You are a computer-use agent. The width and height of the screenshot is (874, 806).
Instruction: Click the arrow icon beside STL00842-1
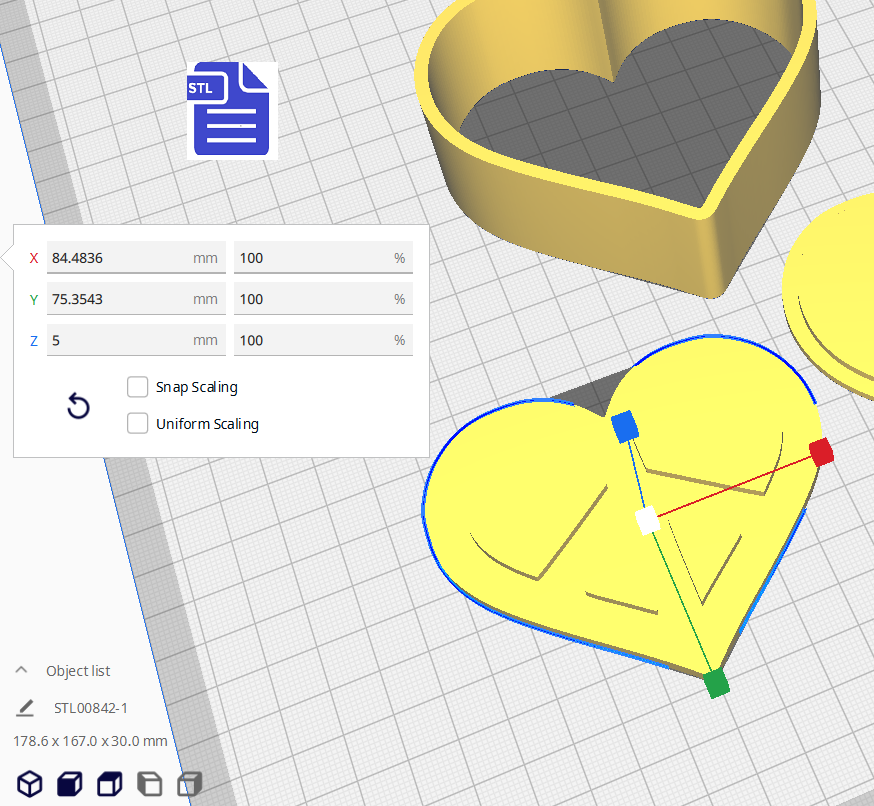tap(24, 708)
